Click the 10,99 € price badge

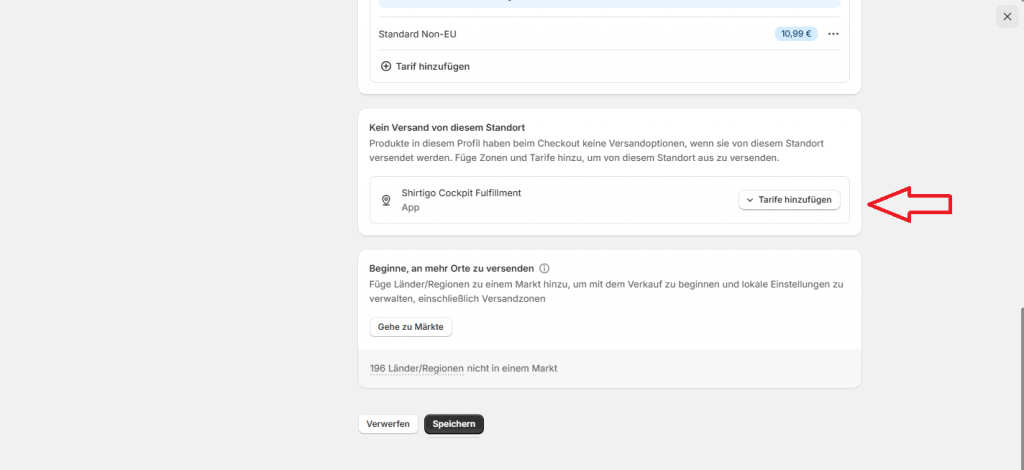click(x=796, y=34)
